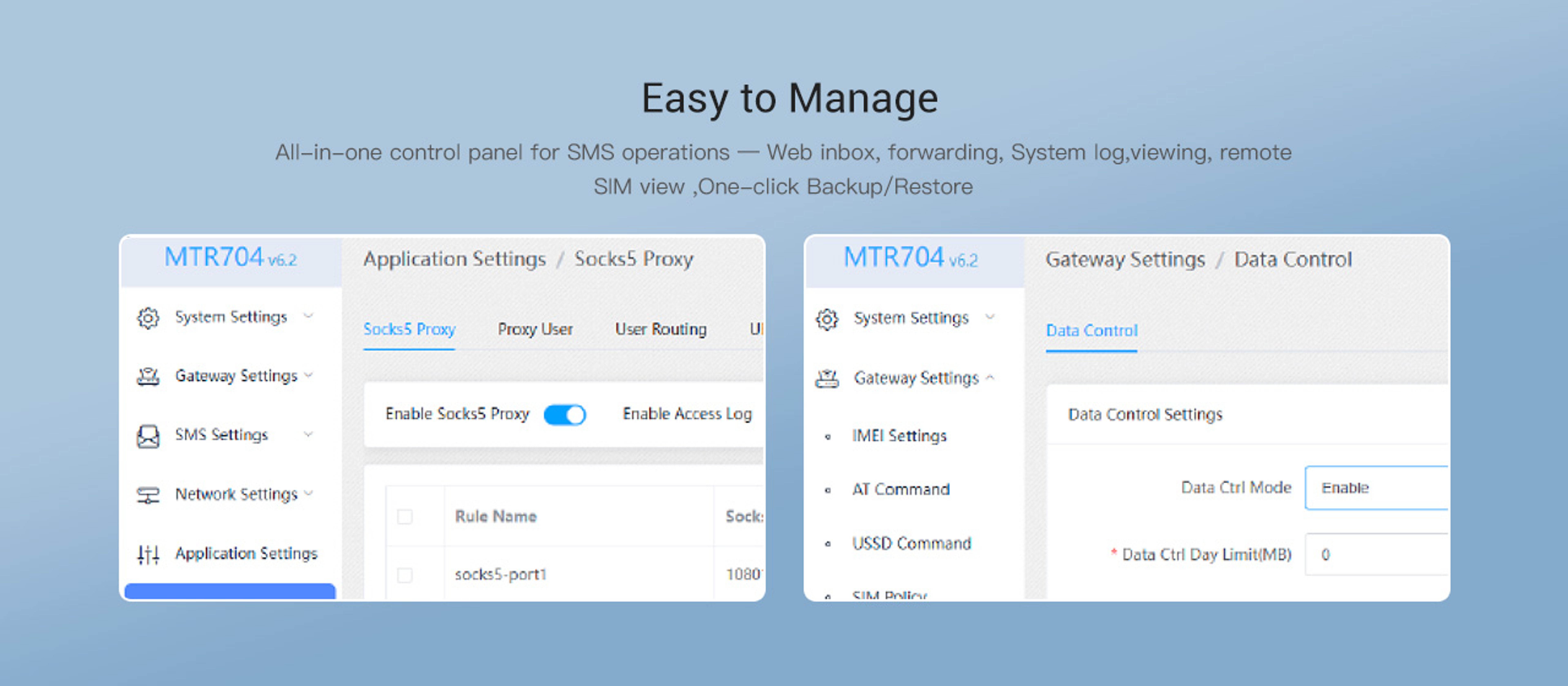The width and height of the screenshot is (1568, 686).
Task: Expand the Network Settings chevron
Action: pos(309,493)
